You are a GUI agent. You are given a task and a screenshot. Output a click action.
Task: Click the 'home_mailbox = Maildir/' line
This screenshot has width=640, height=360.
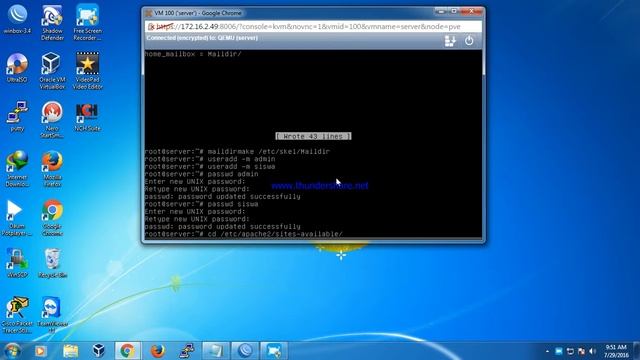pos(193,54)
